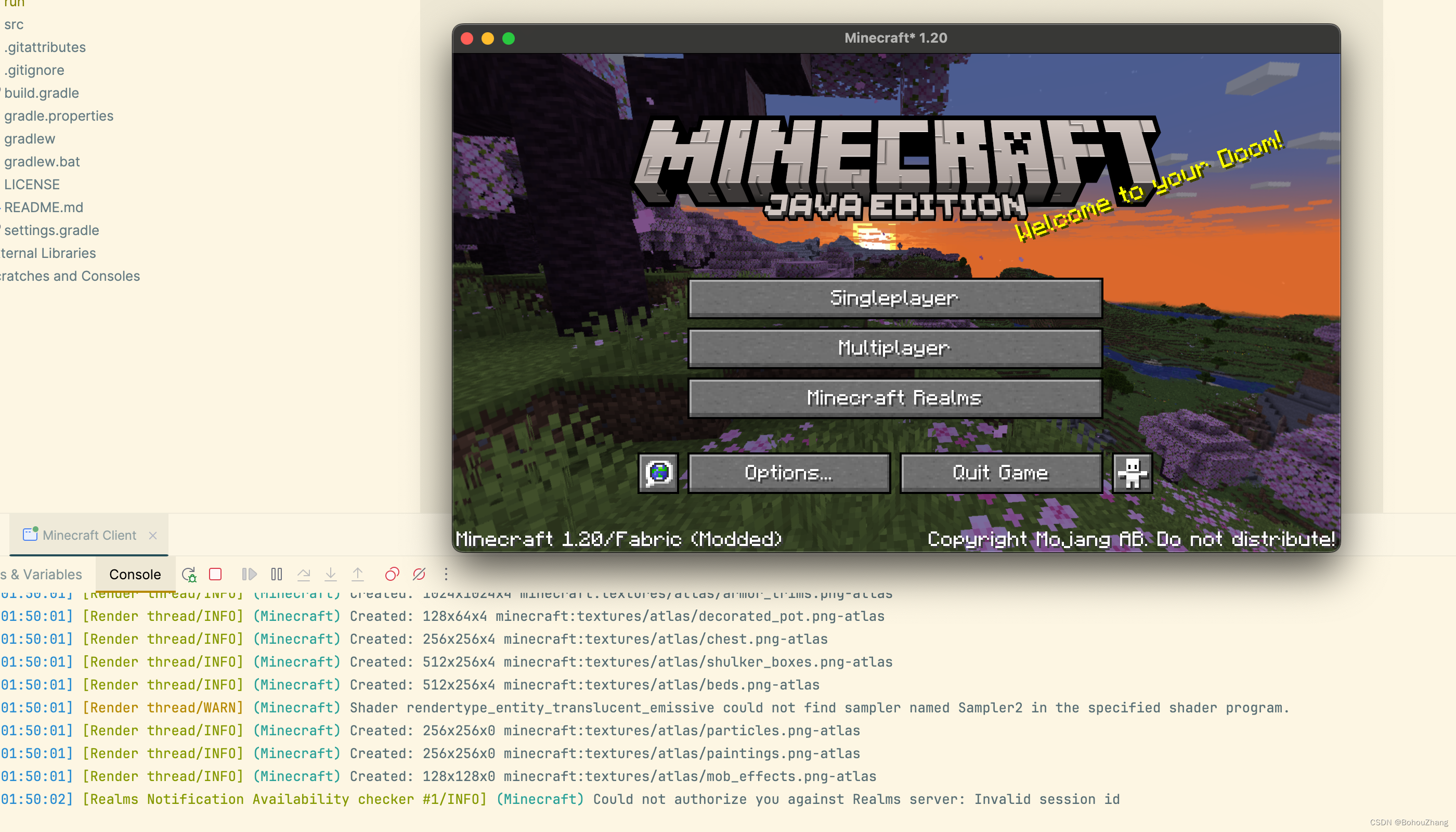Click the paintings.png-atlas log line
Screen dimensions: 1456x832
click(430, 753)
